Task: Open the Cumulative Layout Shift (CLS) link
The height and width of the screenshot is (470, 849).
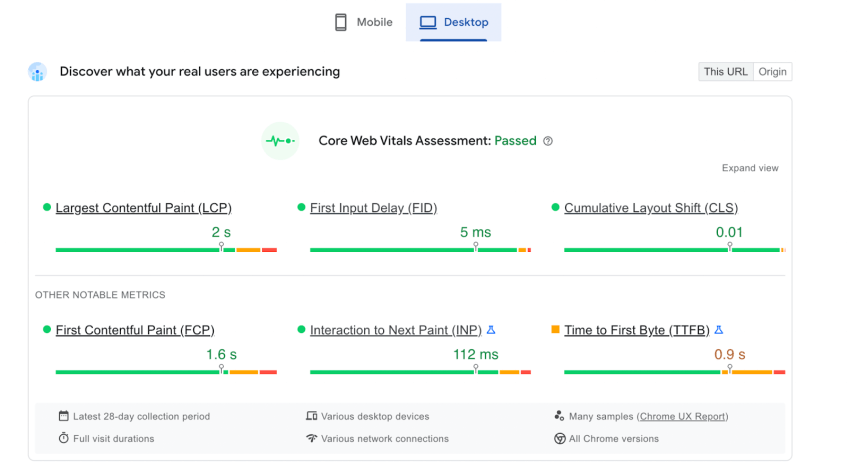Action: coord(651,208)
